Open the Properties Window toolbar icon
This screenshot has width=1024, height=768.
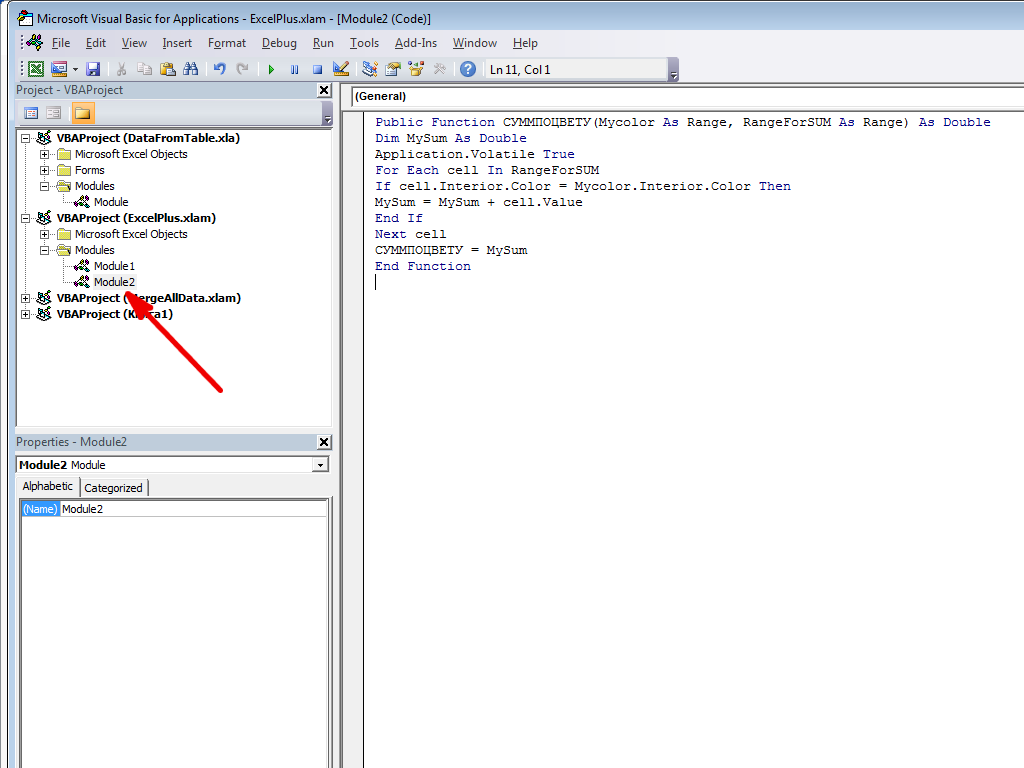[393, 69]
